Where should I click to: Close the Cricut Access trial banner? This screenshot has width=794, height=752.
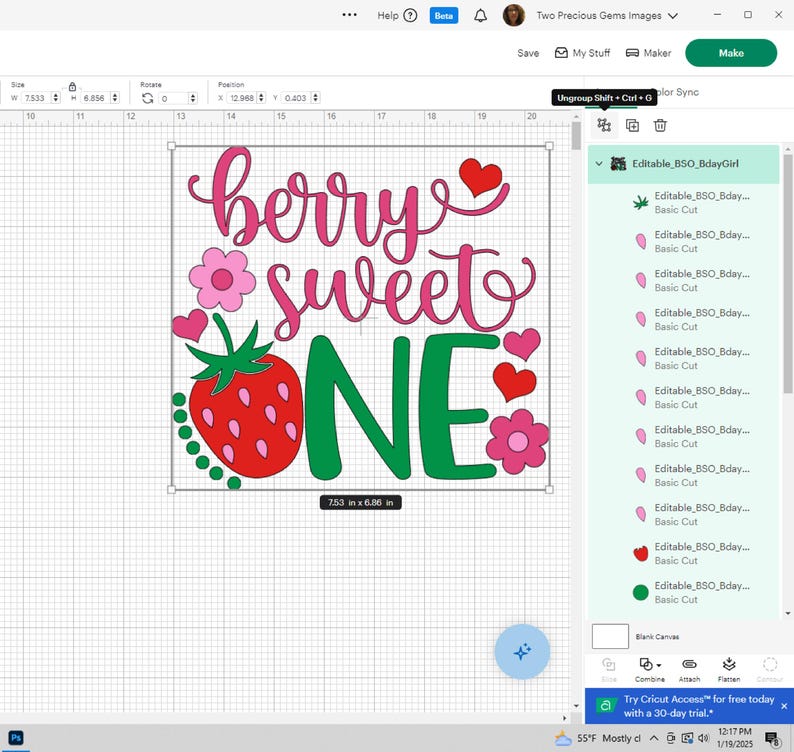pyautogui.click(x=784, y=706)
